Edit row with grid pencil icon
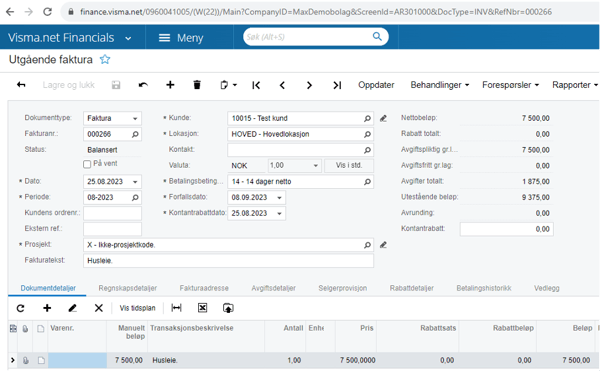Viewport: 600px width, 371px height. 73,308
